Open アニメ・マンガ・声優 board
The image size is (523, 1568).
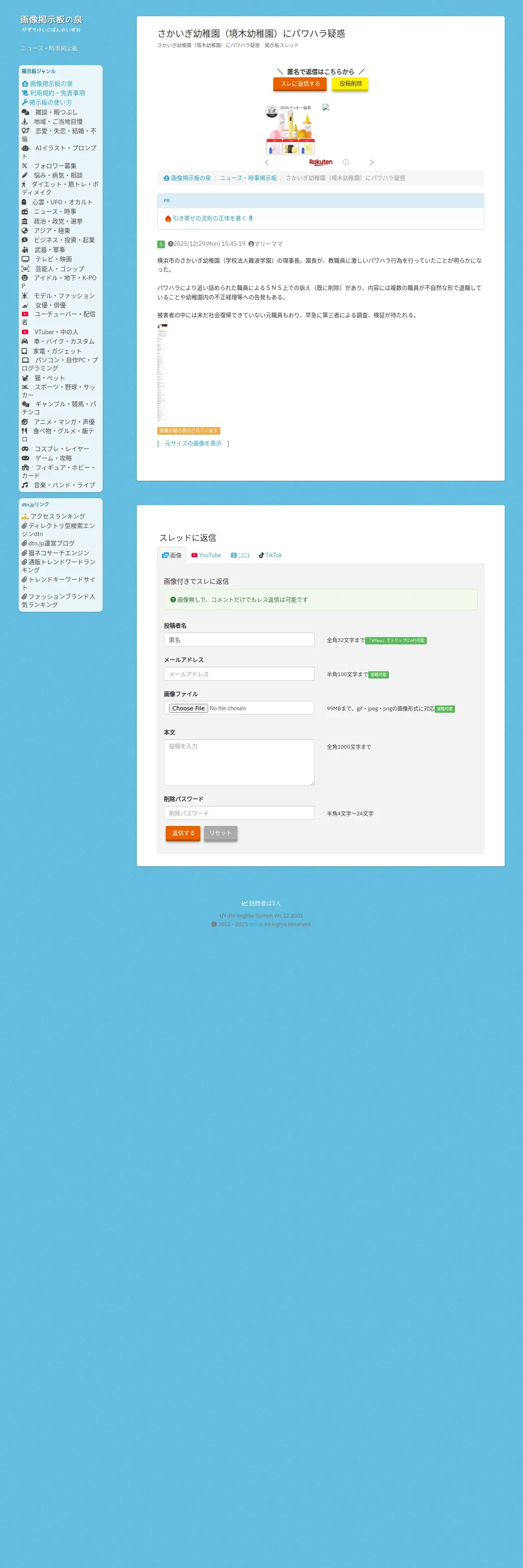tap(64, 422)
